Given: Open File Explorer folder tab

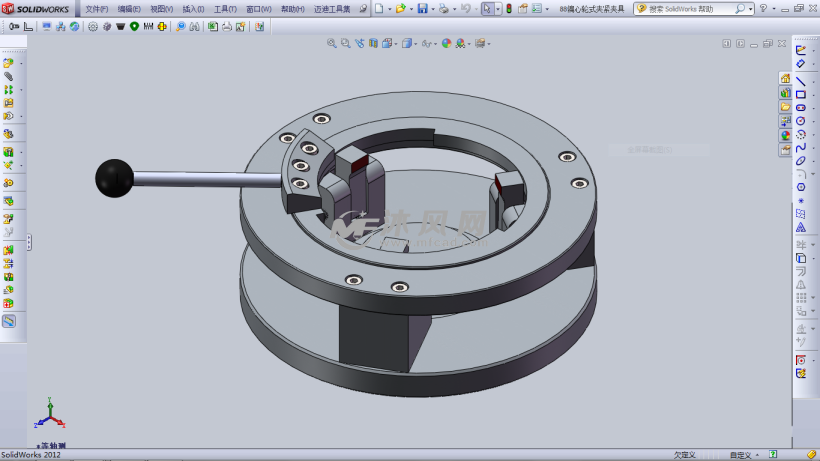Looking at the screenshot, I should point(785,107).
